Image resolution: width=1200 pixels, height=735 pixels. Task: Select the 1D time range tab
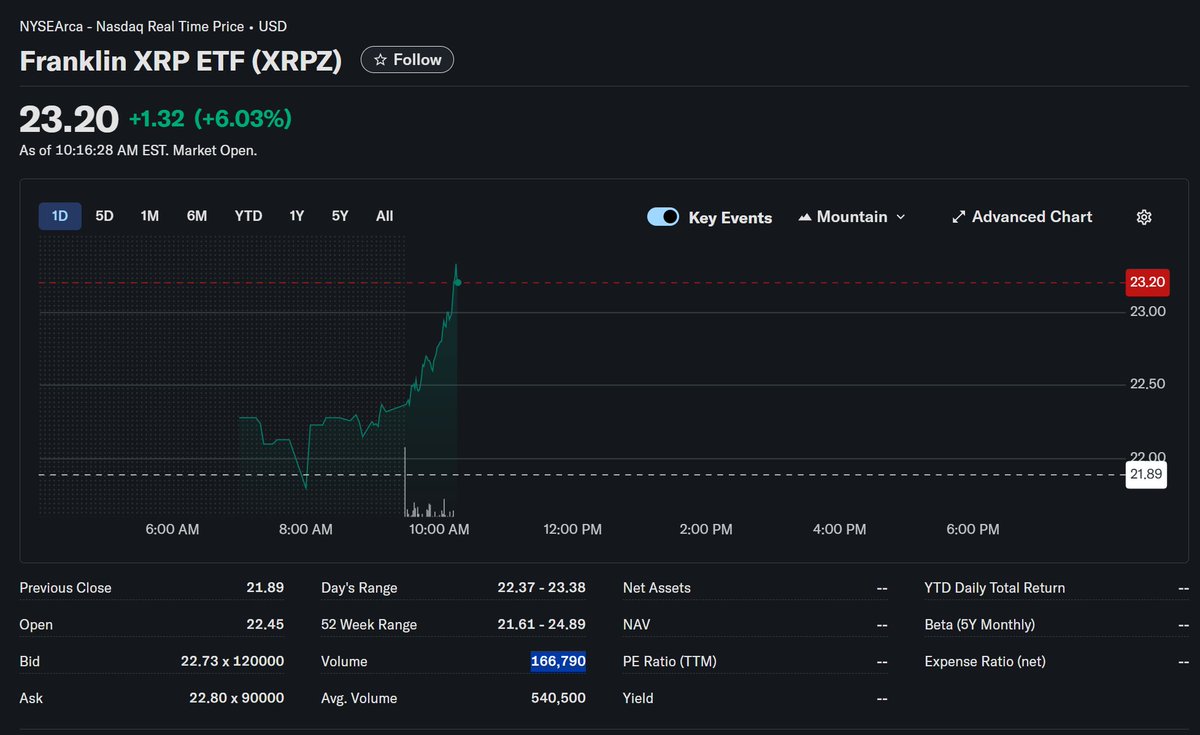pyautogui.click(x=60, y=216)
